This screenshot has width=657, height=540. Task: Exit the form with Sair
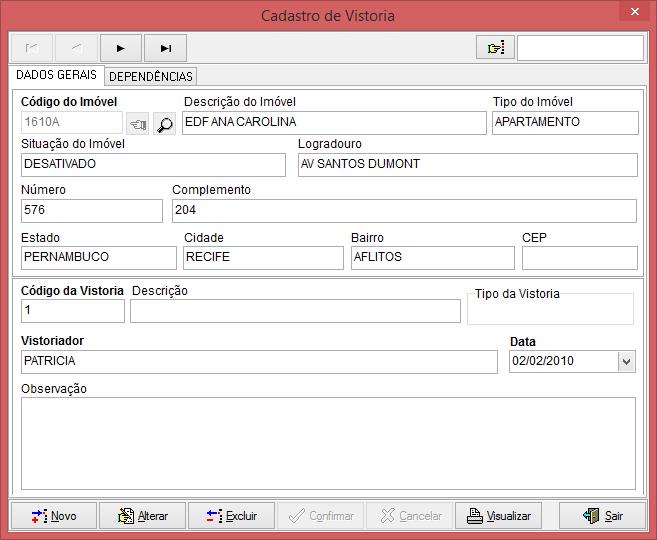point(603,516)
